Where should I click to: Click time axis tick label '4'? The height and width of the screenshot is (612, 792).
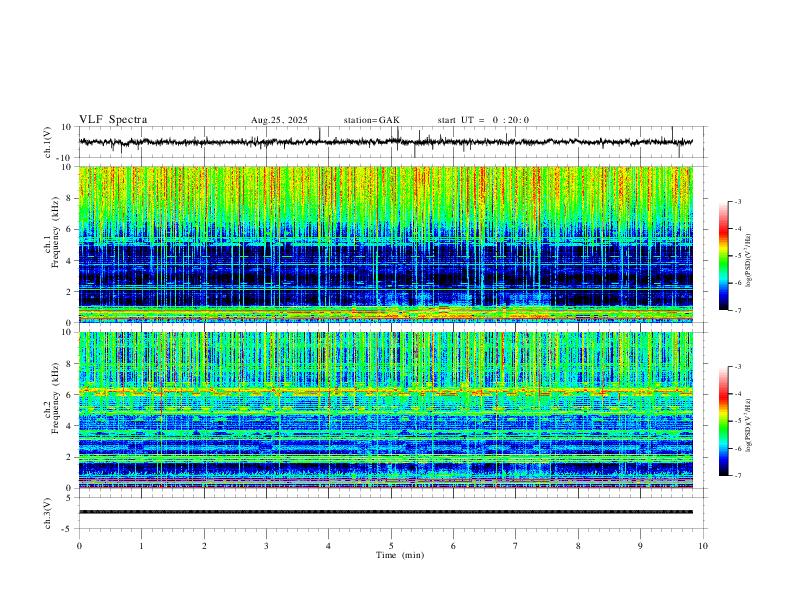tap(329, 546)
